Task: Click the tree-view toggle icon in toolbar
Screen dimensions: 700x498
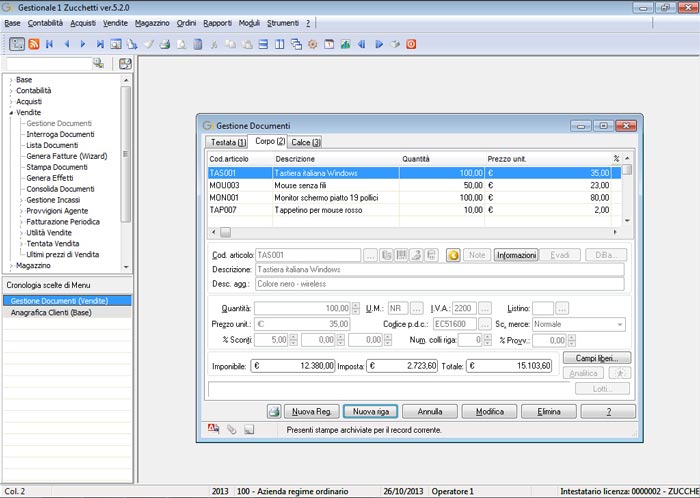Action: coord(17,44)
